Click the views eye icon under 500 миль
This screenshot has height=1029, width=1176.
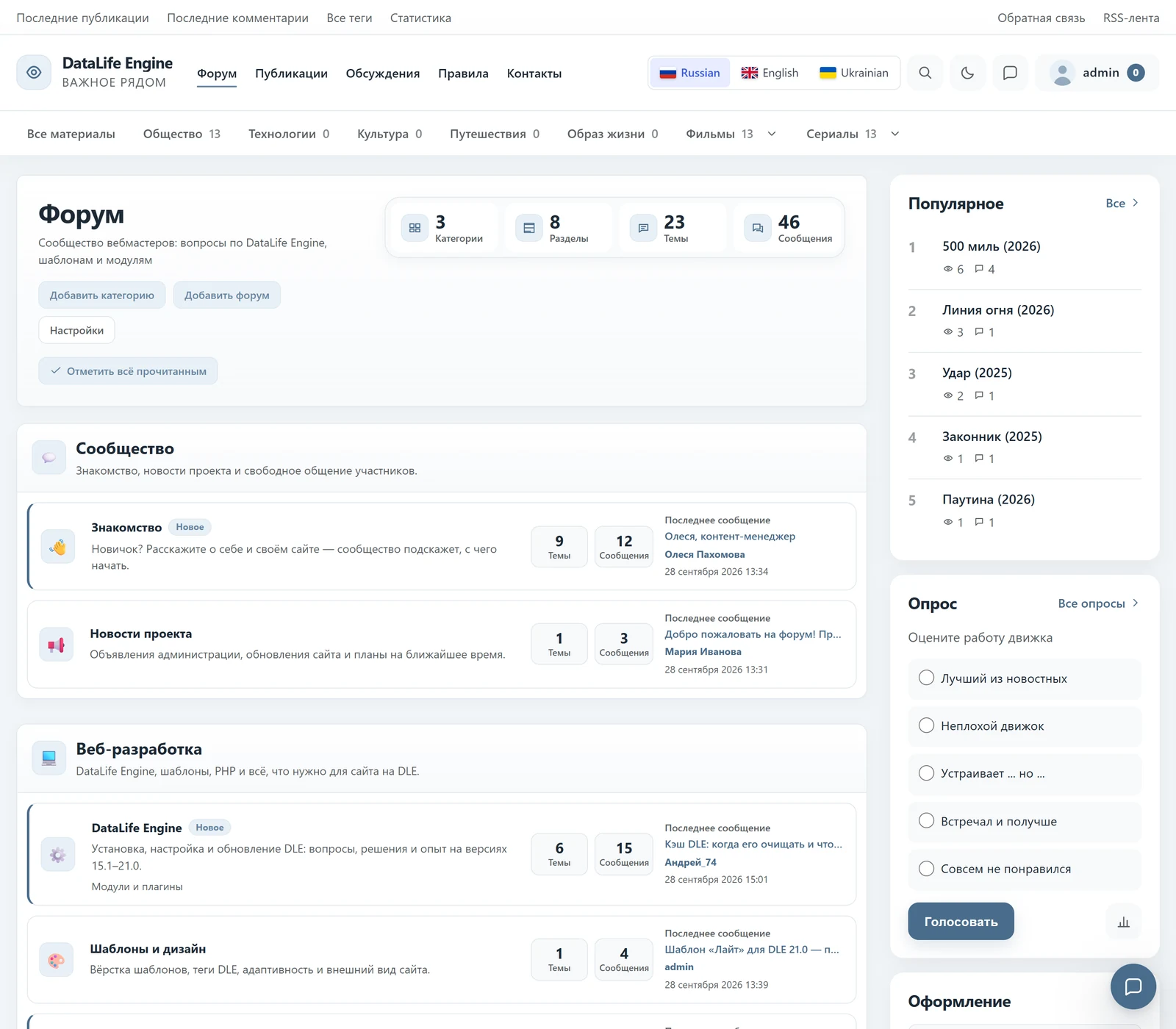click(948, 269)
